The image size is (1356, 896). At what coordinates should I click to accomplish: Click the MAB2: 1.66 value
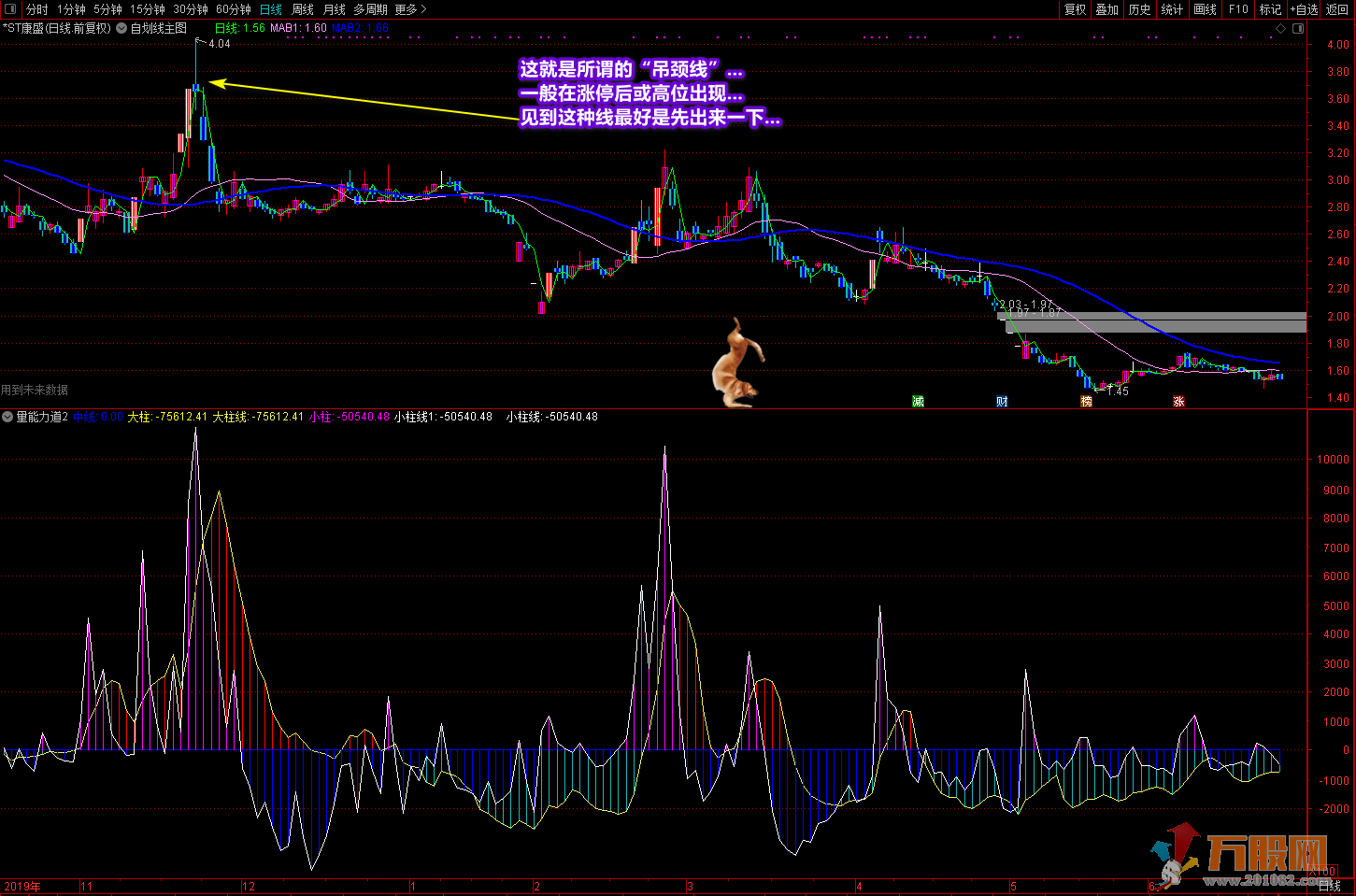coord(361,28)
